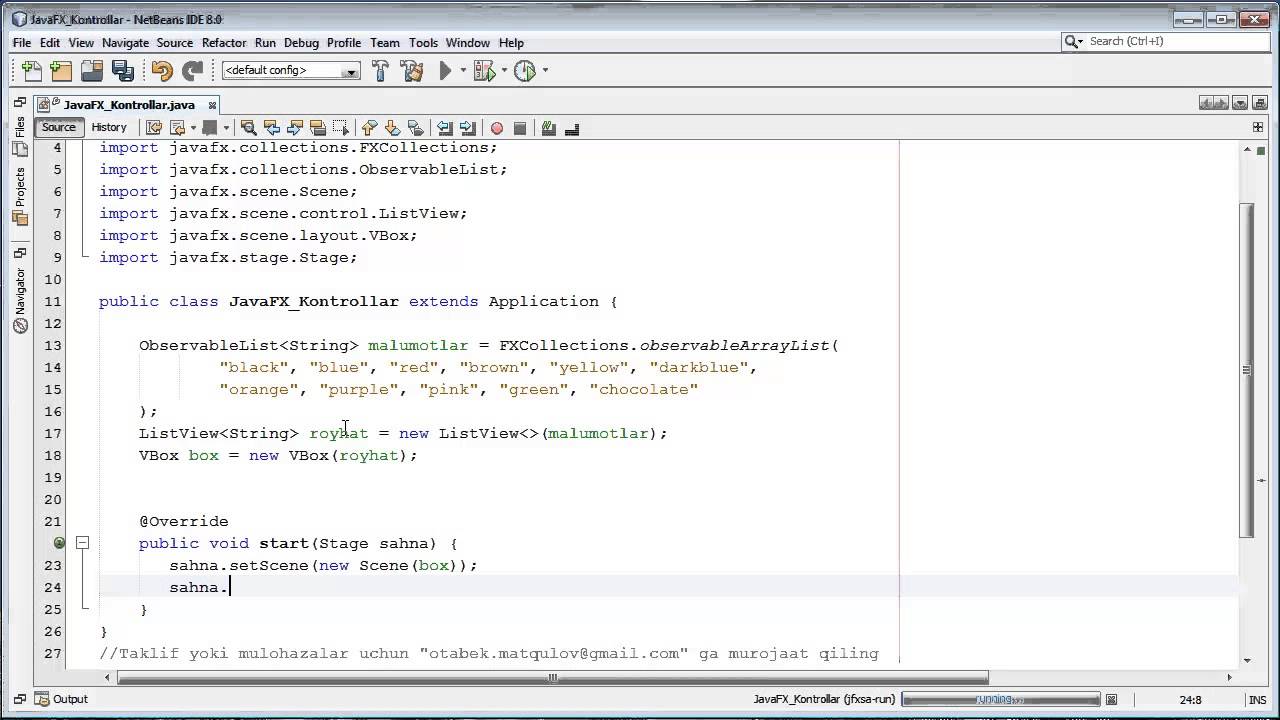The height and width of the screenshot is (720, 1280).
Task: Click the running progress bar
Action: [x=1000, y=700]
